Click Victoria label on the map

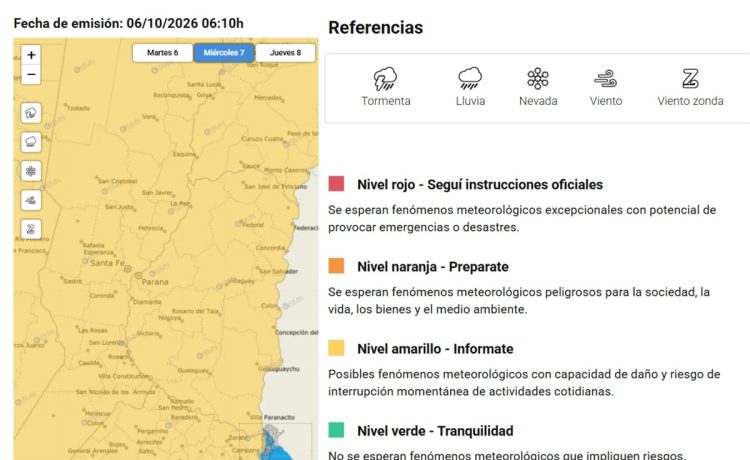coord(148,333)
